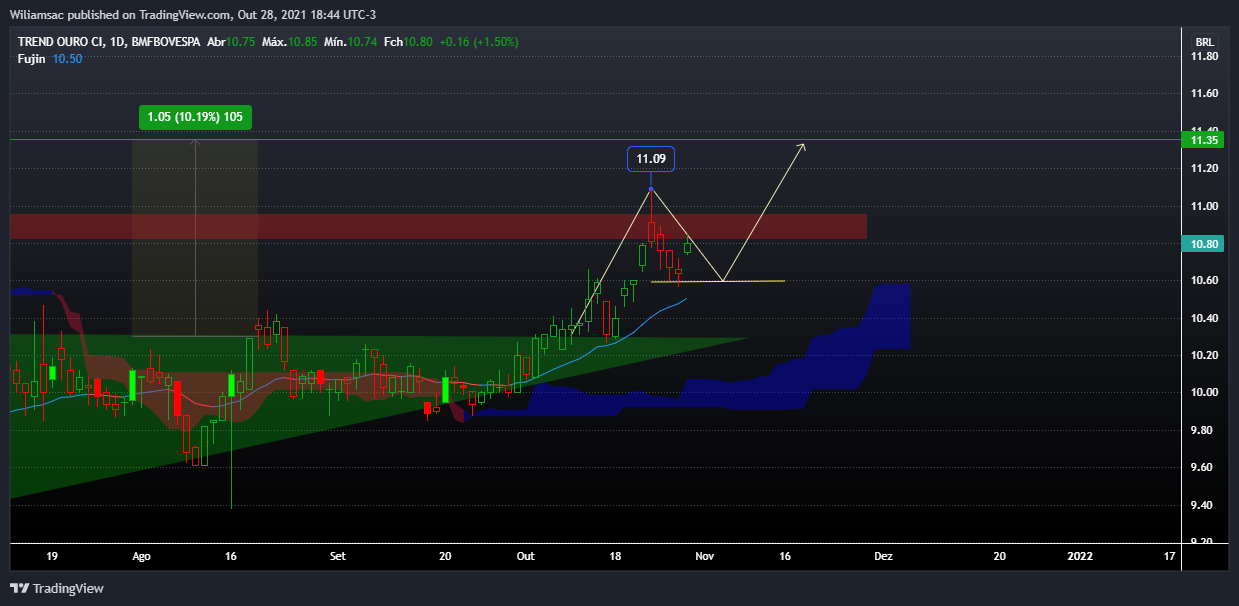Screen dimensions: 1239x606
Task: Click the 10.20 price axis label
Action: 1204,355
